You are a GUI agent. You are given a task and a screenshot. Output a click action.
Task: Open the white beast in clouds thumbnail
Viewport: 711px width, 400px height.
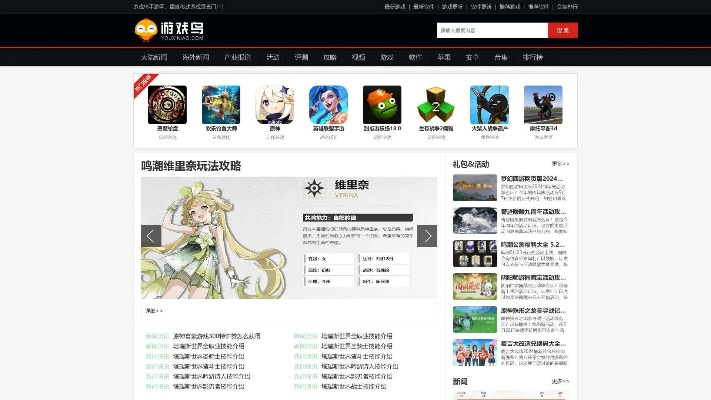[x=475, y=220]
